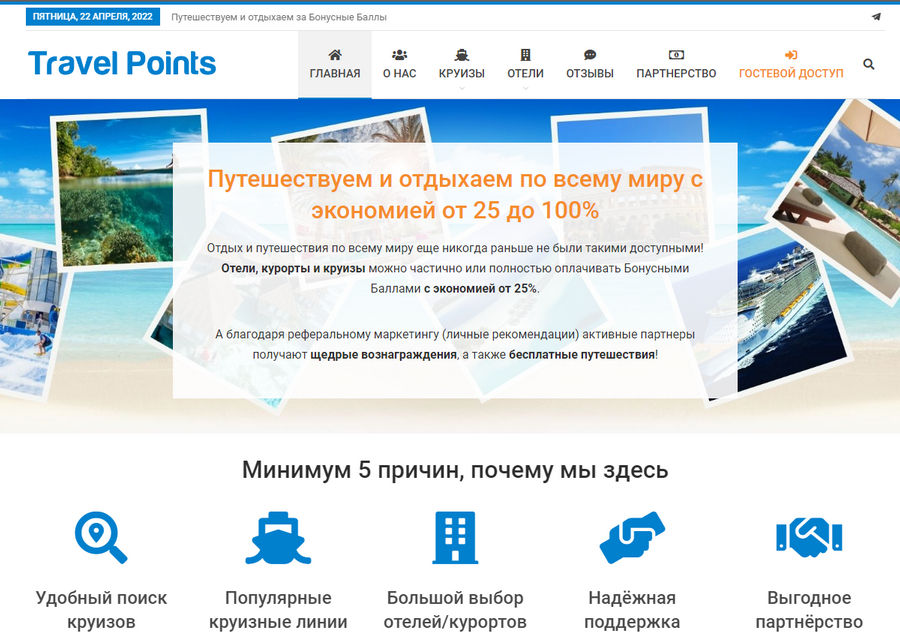The width and height of the screenshot is (900, 640).
Task: Open the ОТЕЛИ menu item
Action: click(x=525, y=73)
